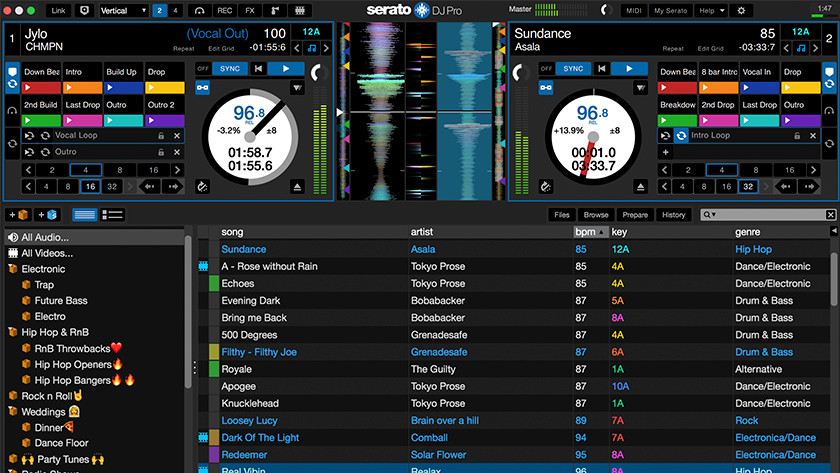
Task: Trigger the yellow Drop cue on deck 2
Action: coord(800,87)
